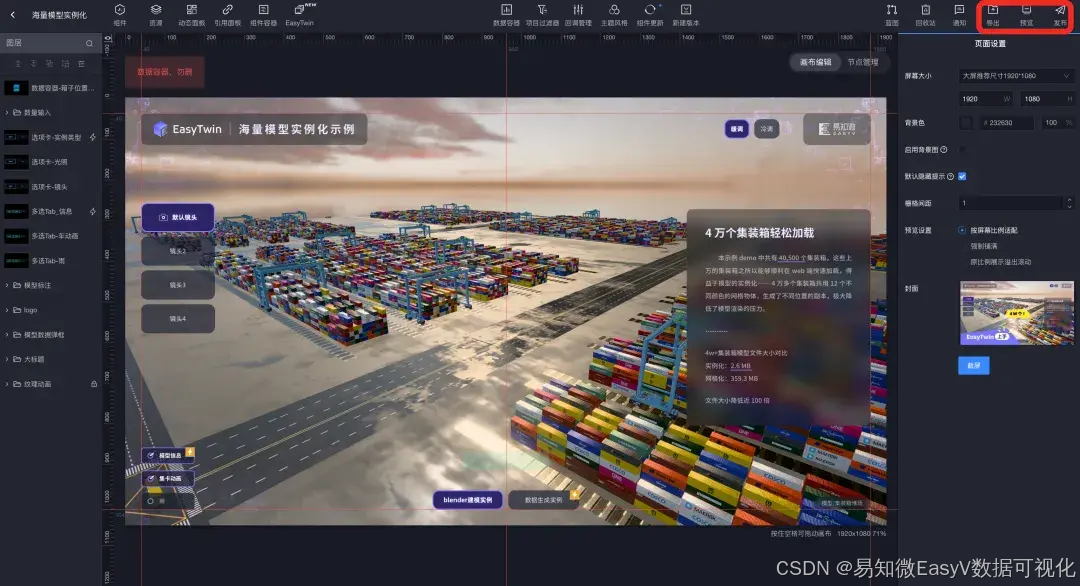The height and width of the screenshot is (586, 1080).
Task: Click the background color hex value field
Action: pos(1006,123)
